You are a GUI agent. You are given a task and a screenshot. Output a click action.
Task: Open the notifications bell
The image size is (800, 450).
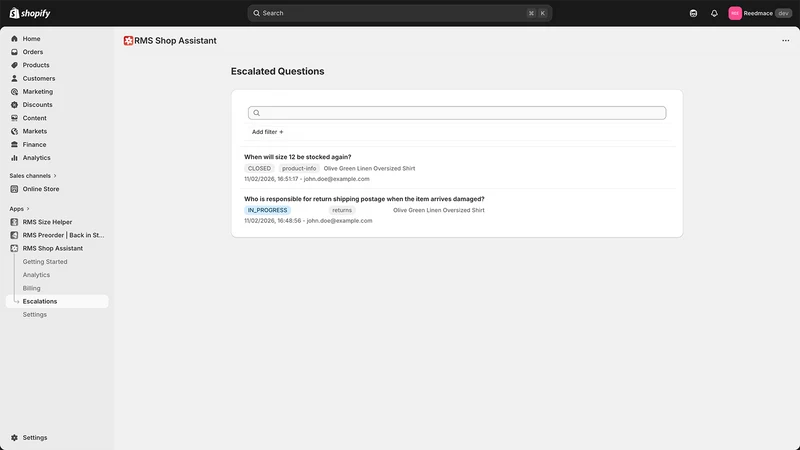714,13
